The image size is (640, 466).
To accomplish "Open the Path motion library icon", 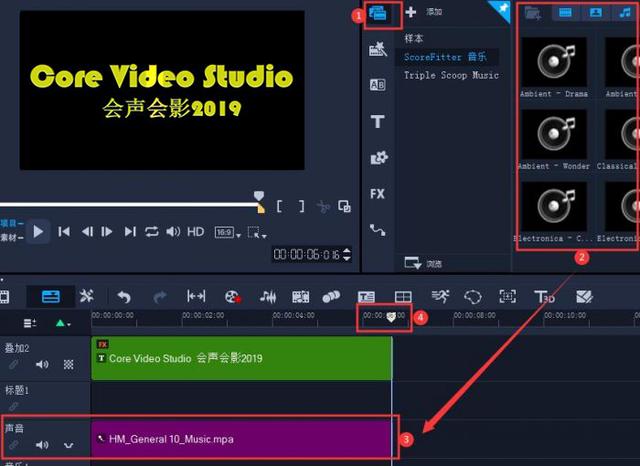I will click(378, 230).
